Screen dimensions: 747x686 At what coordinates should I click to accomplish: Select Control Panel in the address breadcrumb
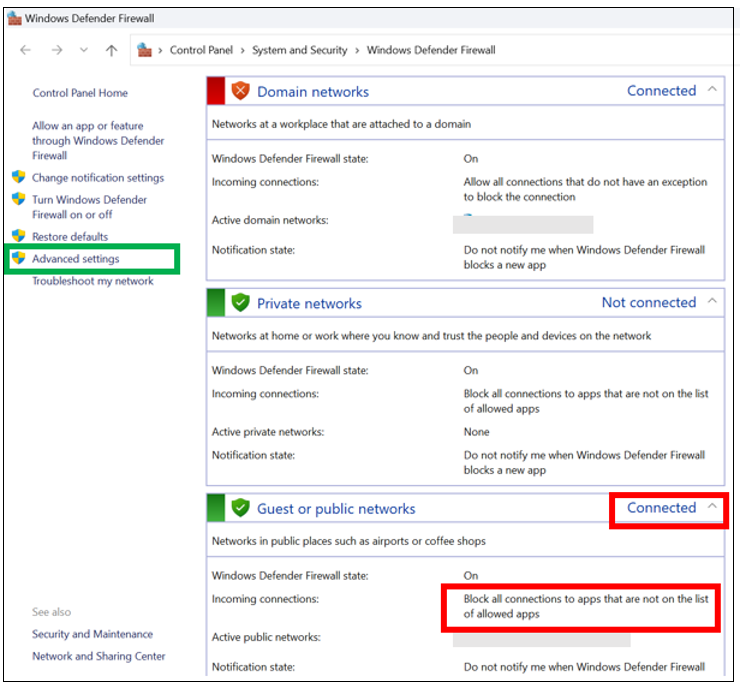tap(202, 50)
